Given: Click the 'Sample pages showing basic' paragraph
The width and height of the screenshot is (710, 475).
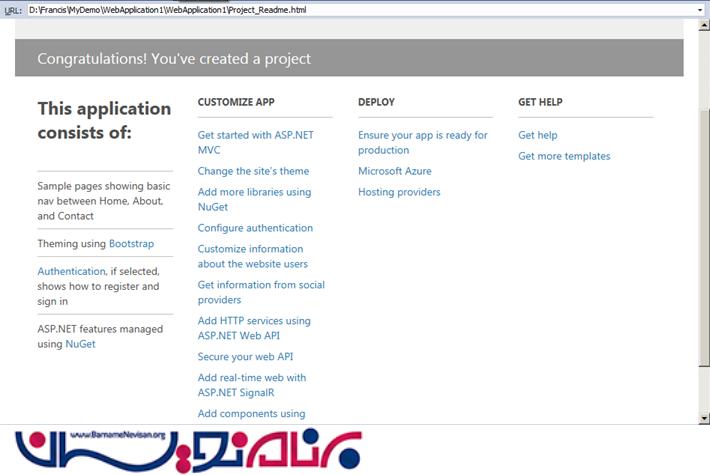Looking at the screenshot, I should coord(104,201).
